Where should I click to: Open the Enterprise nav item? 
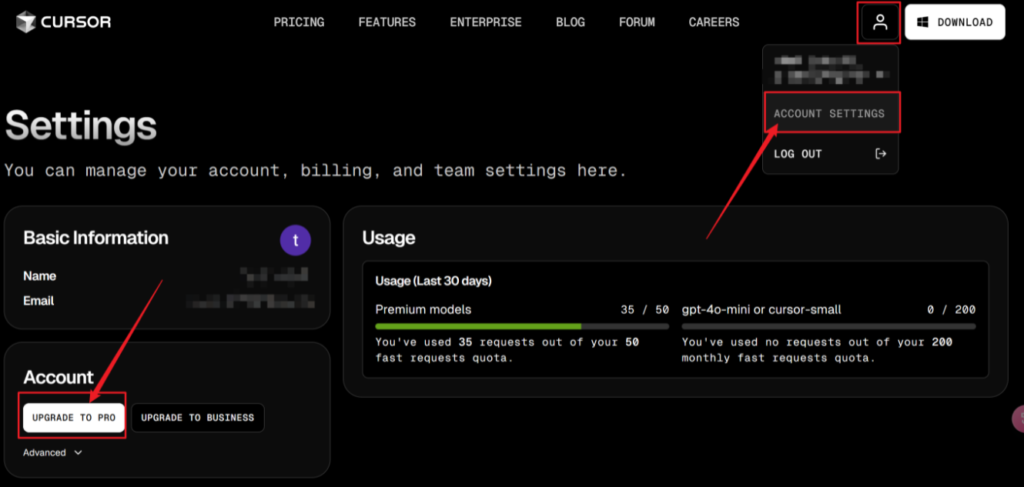coord(486,22)
